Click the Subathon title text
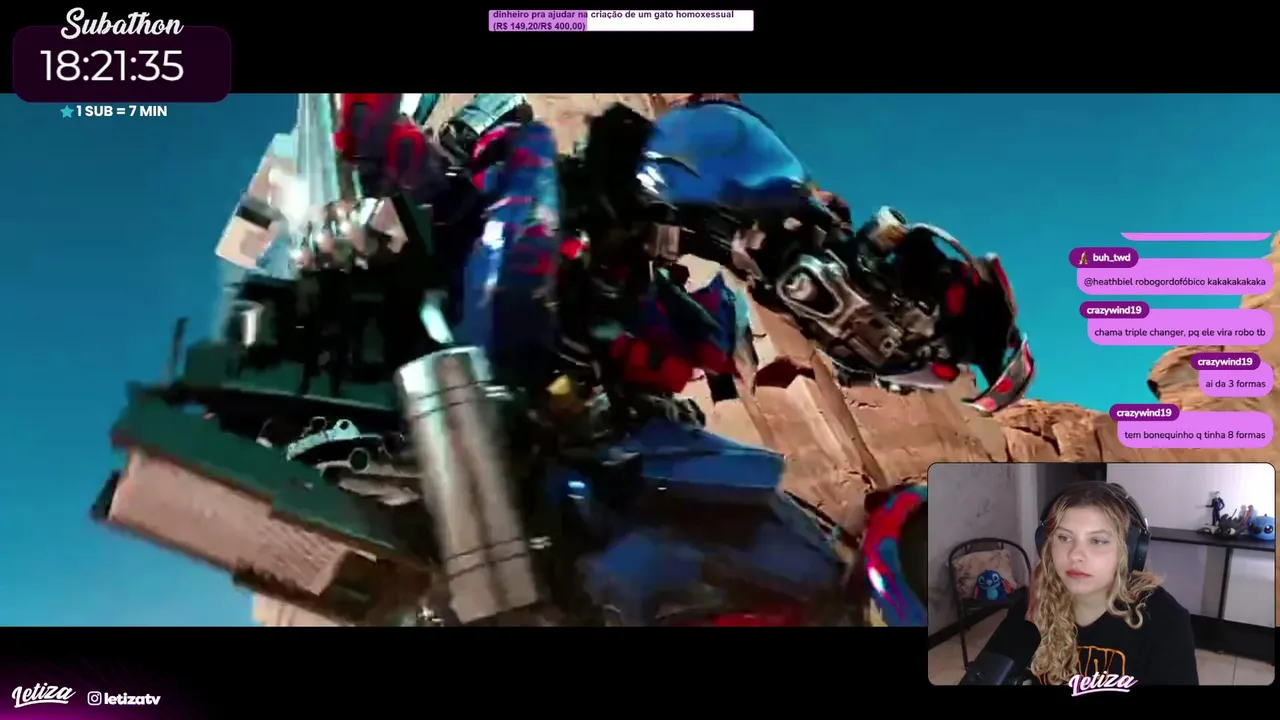Viewport: 1280px width, 720px height. click(x=122, y=23)
